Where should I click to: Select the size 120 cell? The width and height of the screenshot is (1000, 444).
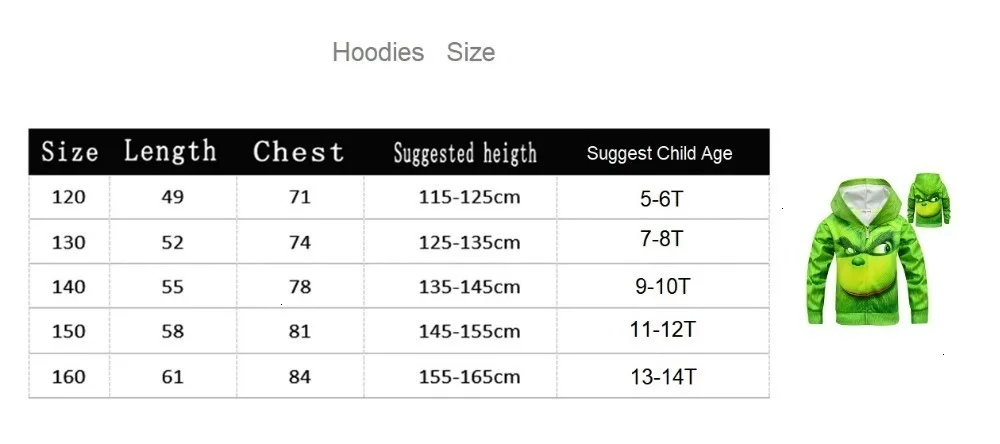(x=69, y=197)
